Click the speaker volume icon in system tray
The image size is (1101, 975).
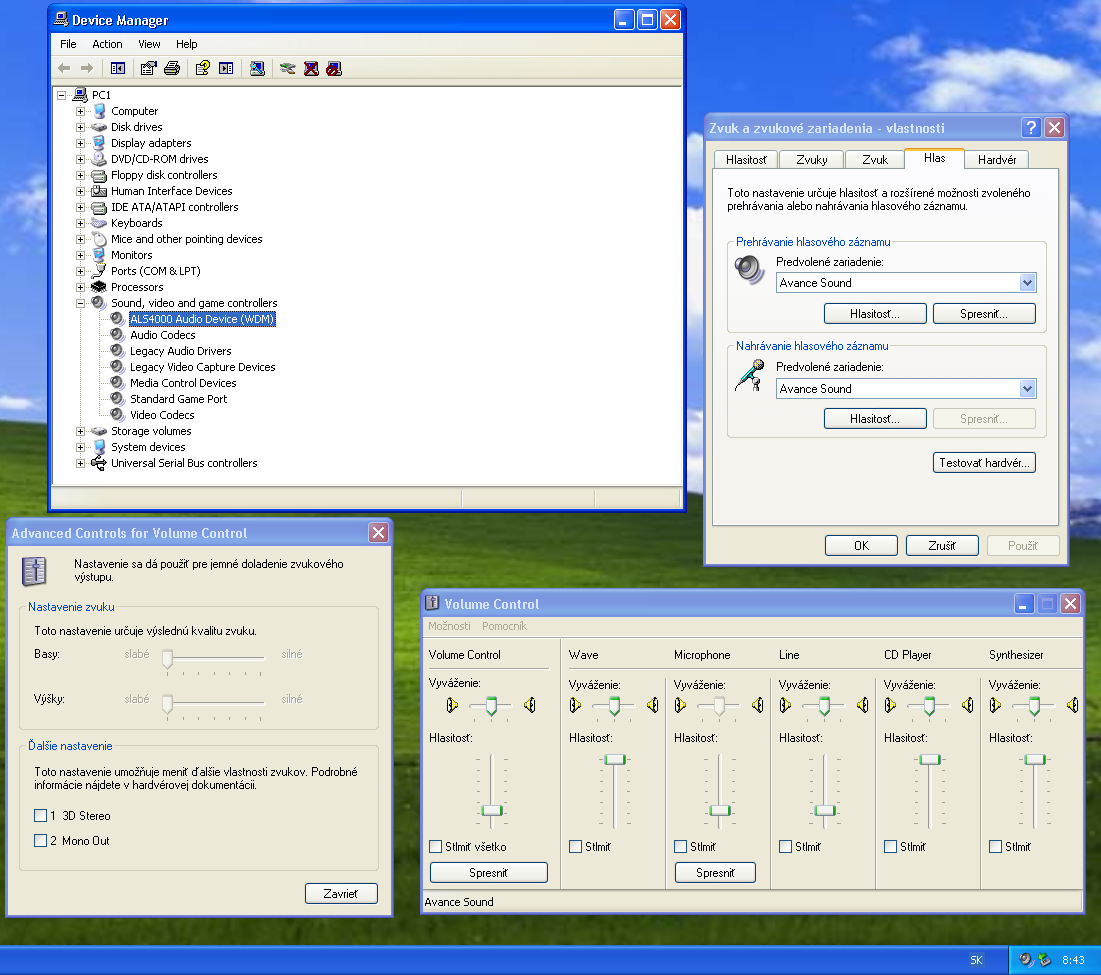pos(1026,960)
